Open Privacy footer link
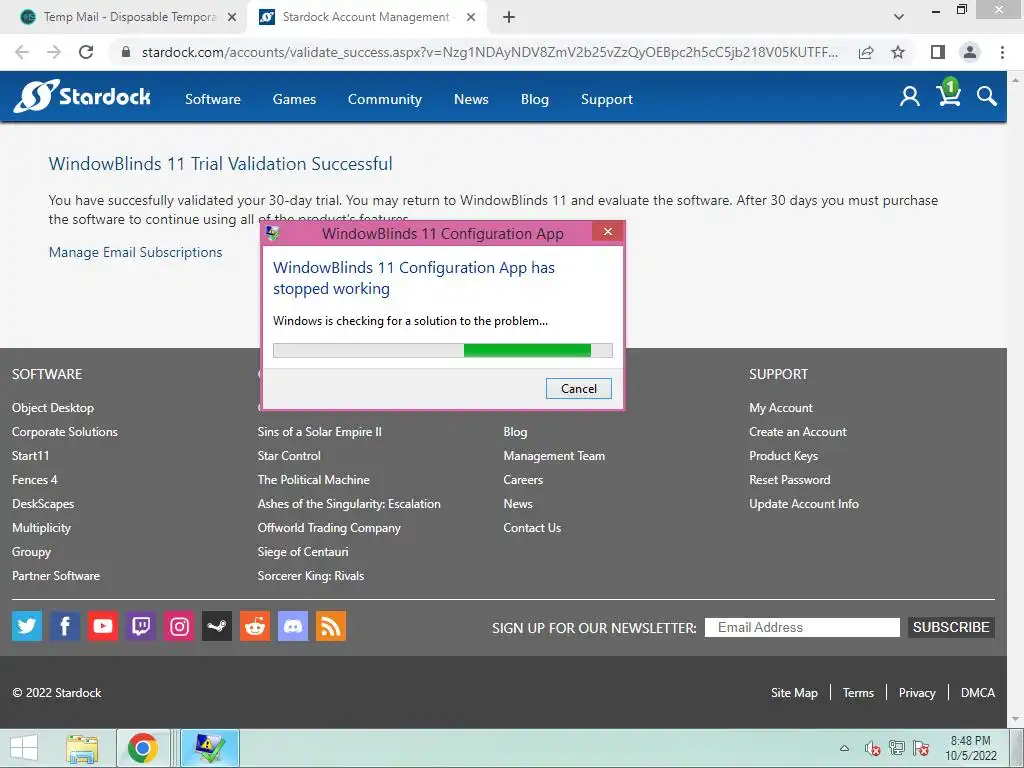1024x768 pixels. tap(917, 693)
